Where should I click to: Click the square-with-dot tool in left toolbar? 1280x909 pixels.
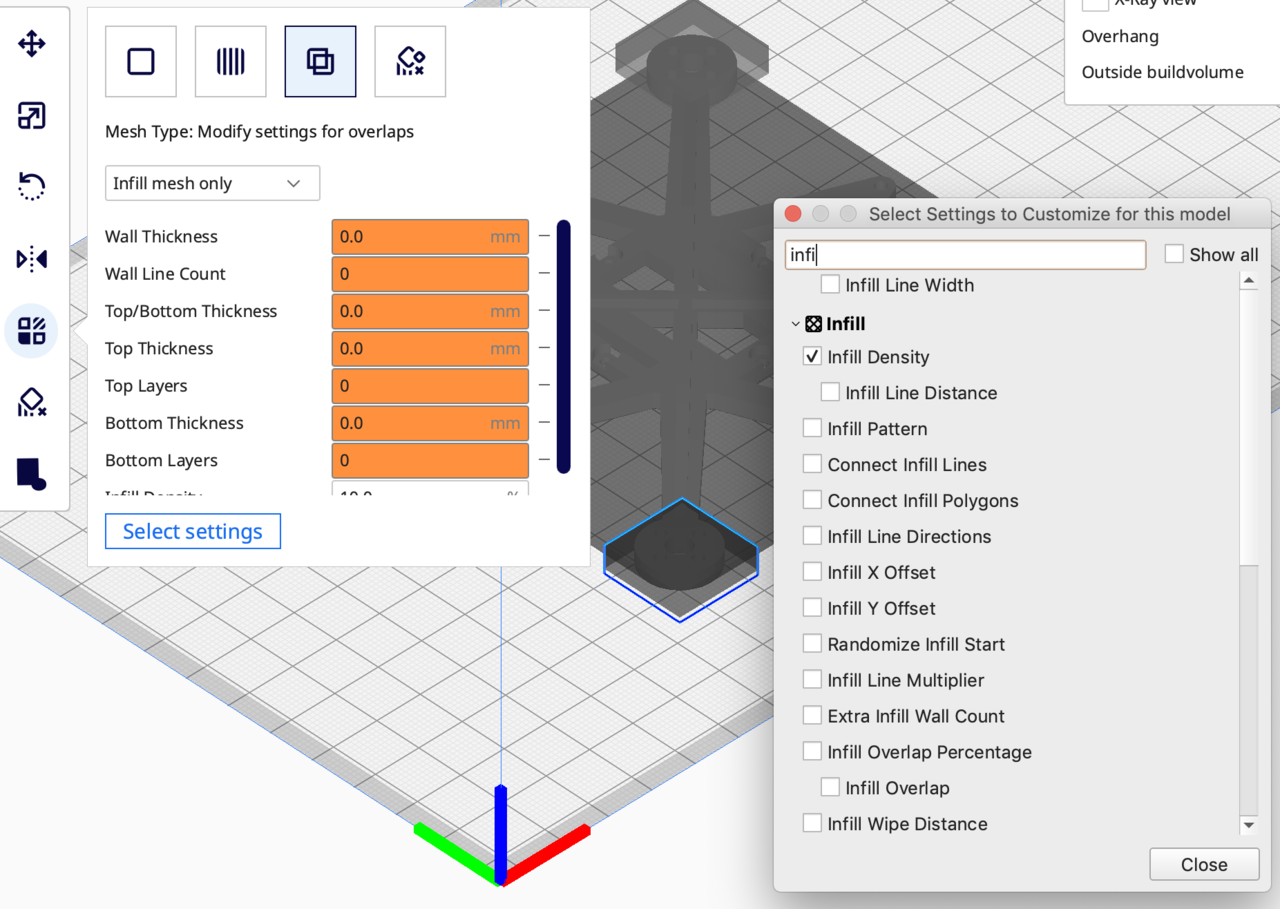[x=32, y=473]
